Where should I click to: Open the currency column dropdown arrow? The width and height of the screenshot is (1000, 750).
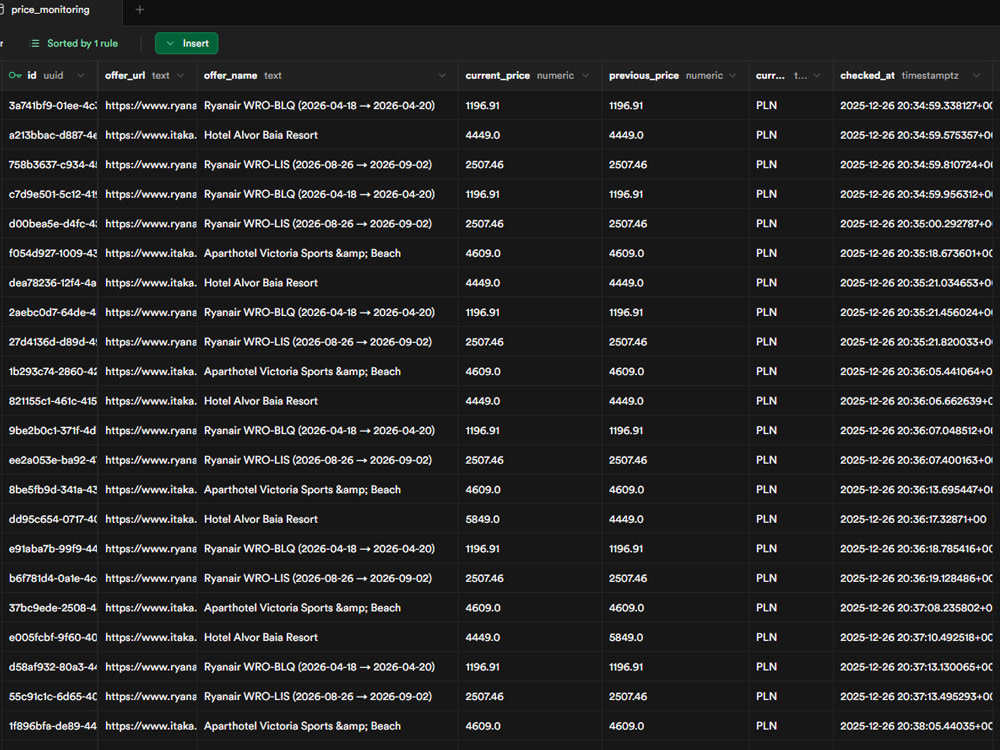(817, 75)
